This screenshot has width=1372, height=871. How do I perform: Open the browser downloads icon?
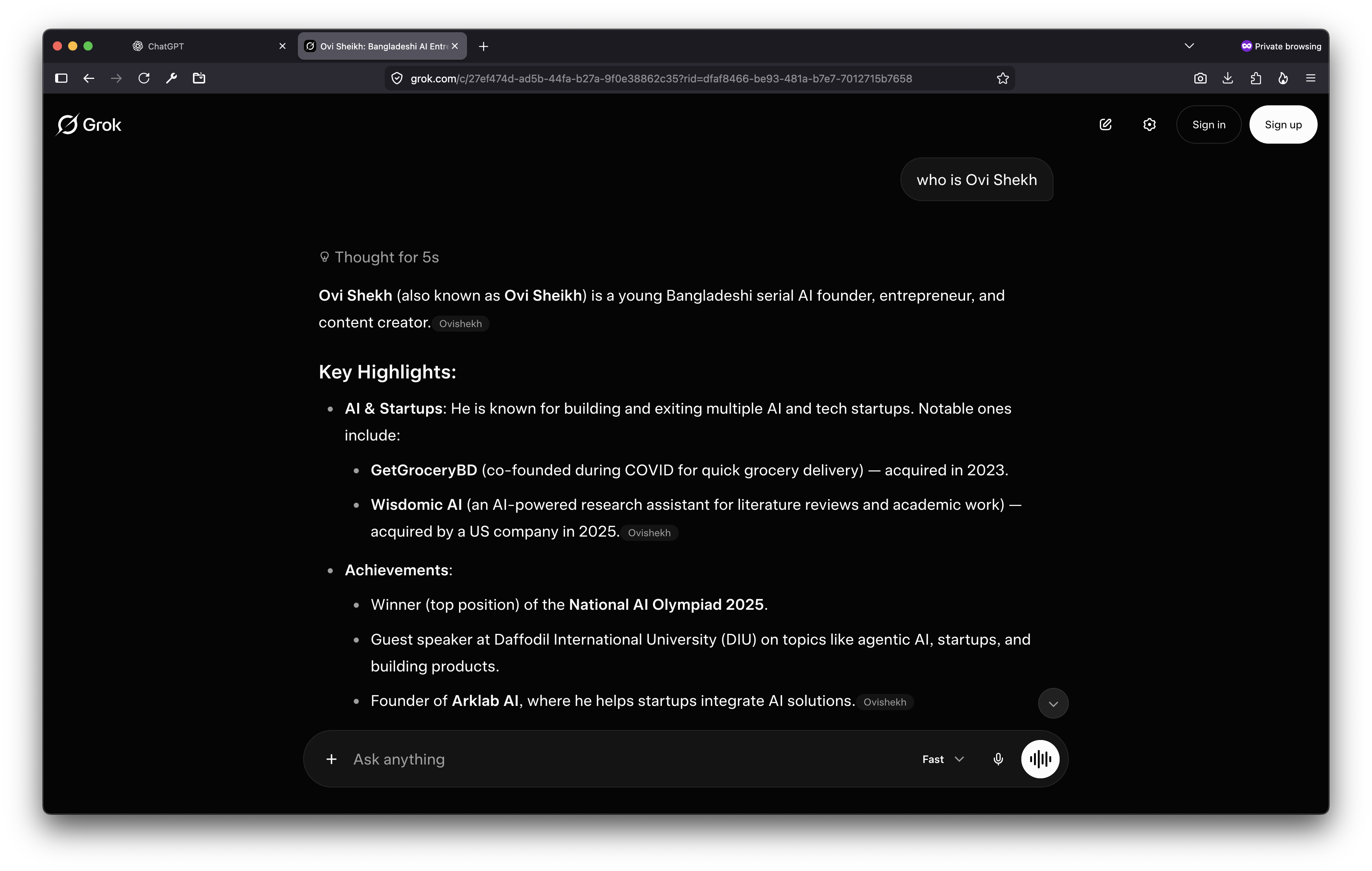coord(1227,78)
